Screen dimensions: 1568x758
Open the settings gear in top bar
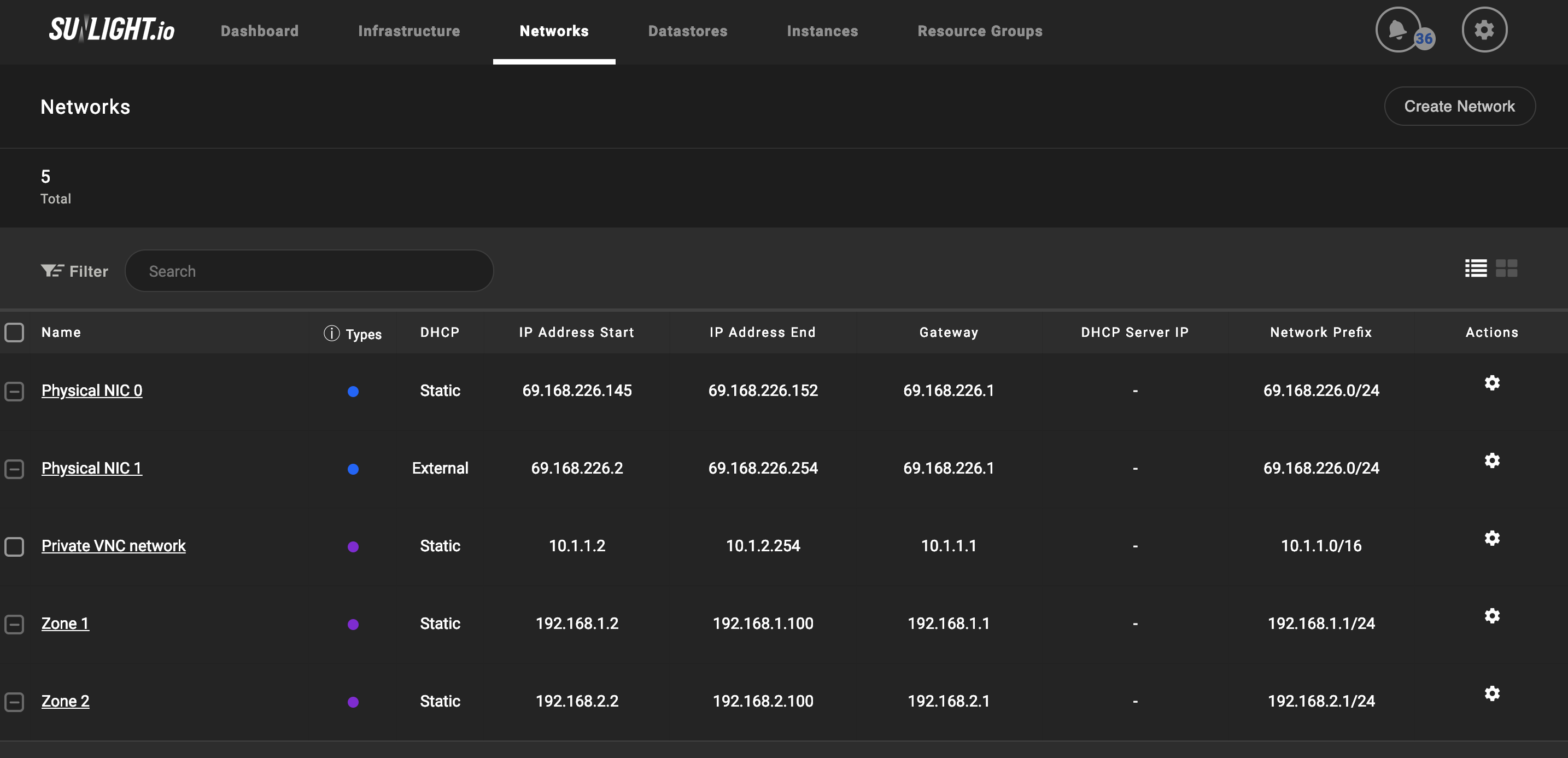click(1484, 29)
